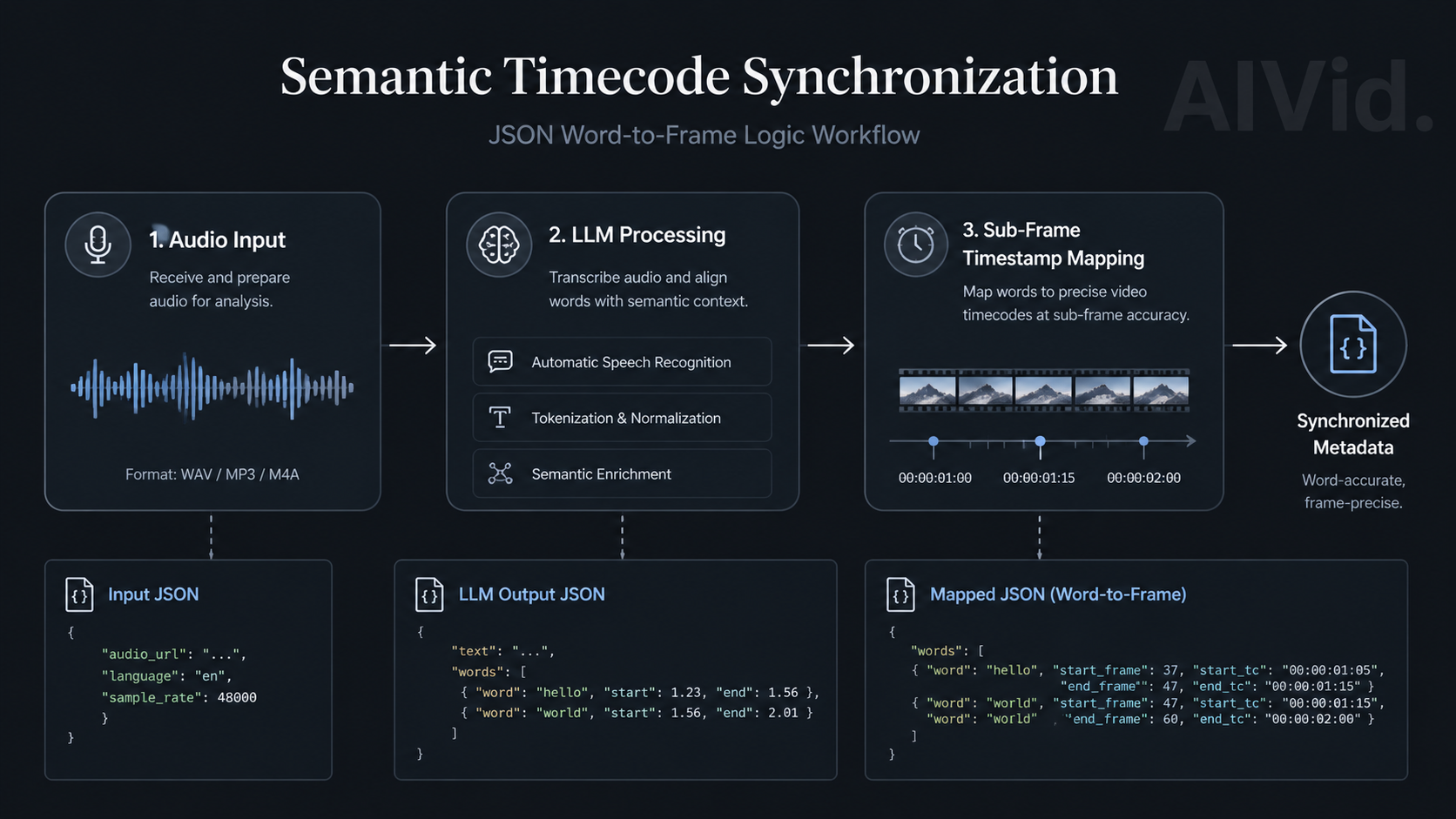
Task: Click the "end_frame": 60 line in Mapped JSON
Action: click(x=1149, y=719)
